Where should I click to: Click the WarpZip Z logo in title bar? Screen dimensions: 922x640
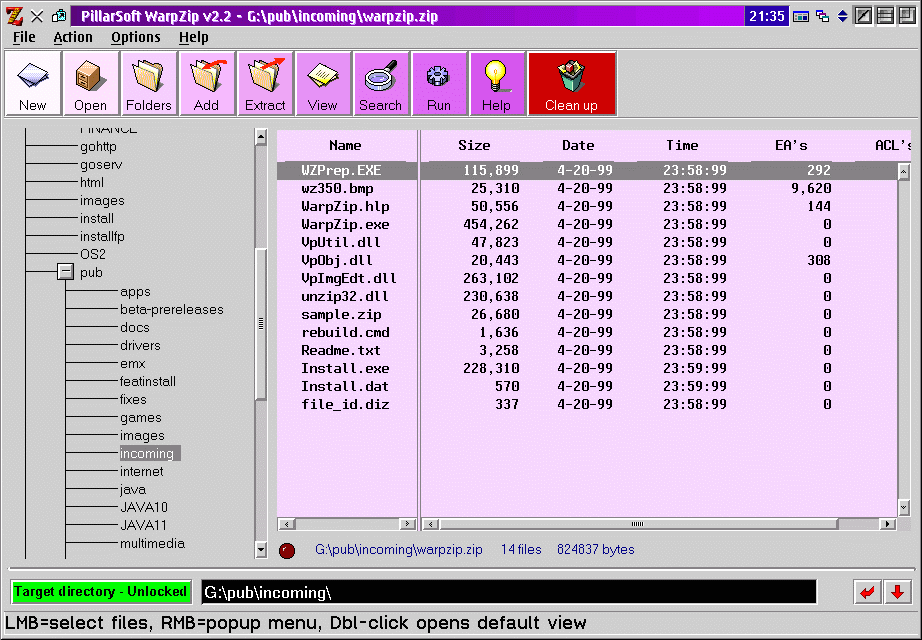(14, 16)
